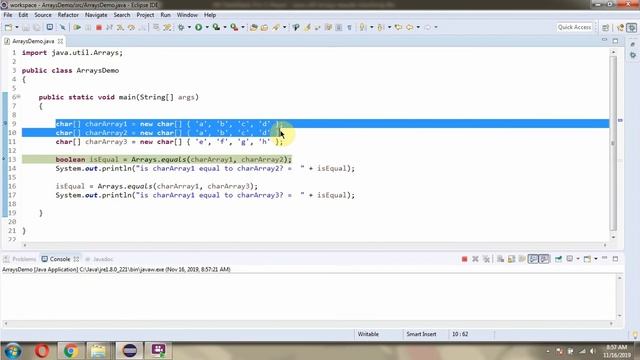The image size is (640, 360).
Task: Click the Console Terminate red square icon
Action: click(464, 259)
